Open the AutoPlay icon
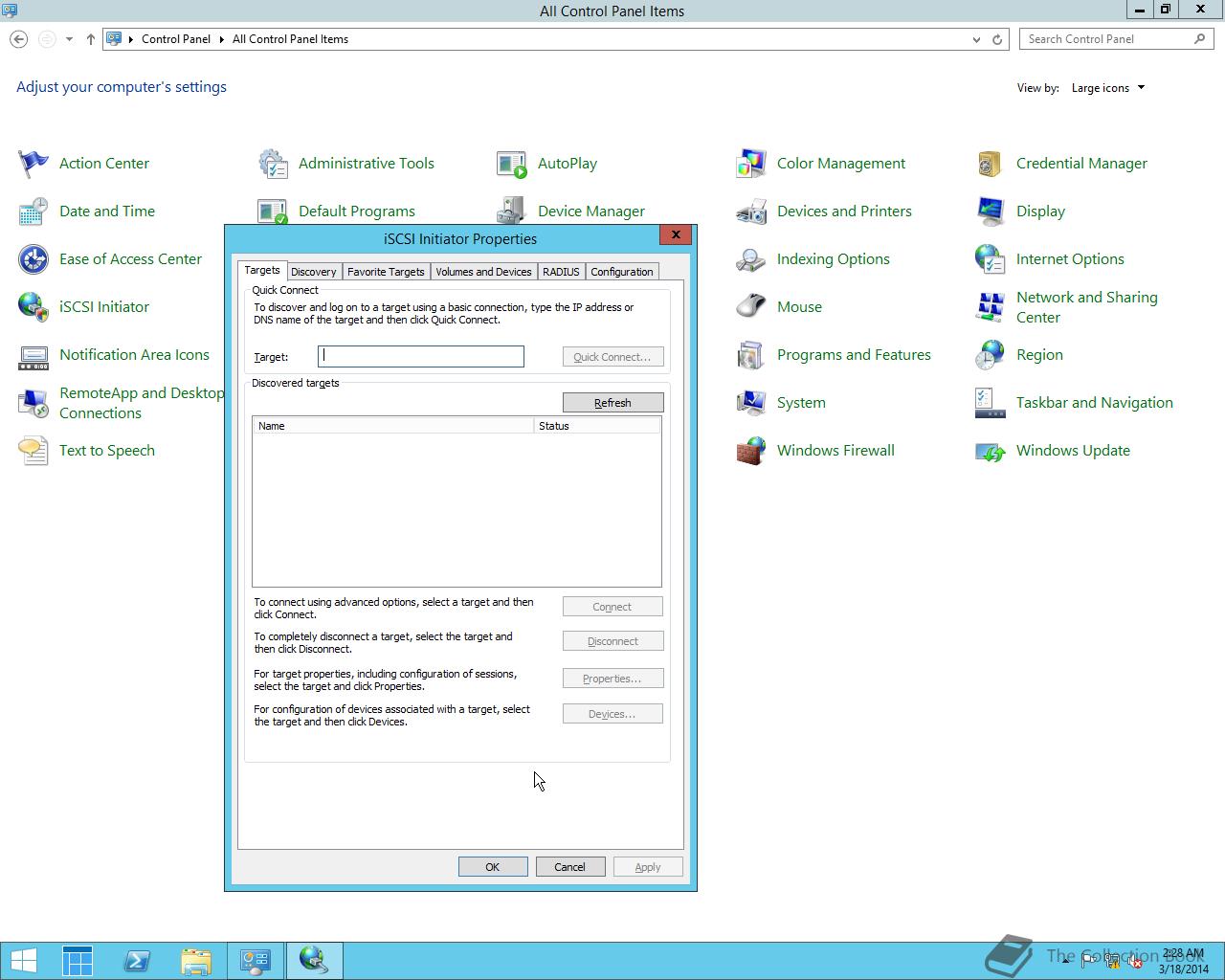 pos(512,164)
